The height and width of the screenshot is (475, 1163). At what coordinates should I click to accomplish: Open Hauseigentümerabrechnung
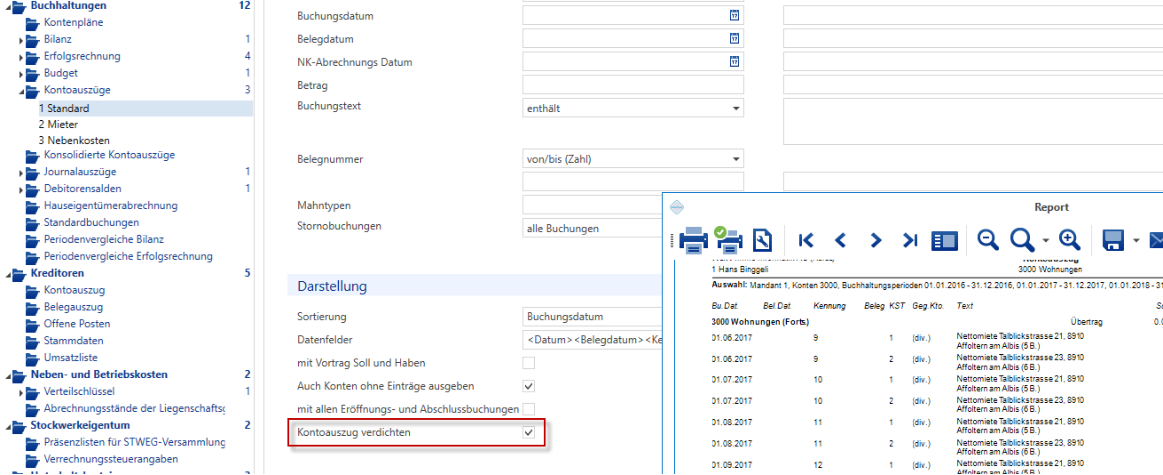click(111, 206)
